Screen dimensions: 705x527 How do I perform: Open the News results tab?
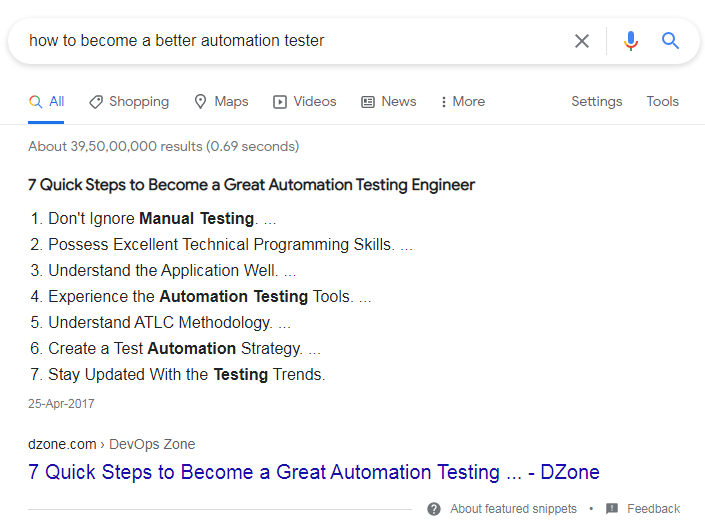coord(398,102)
